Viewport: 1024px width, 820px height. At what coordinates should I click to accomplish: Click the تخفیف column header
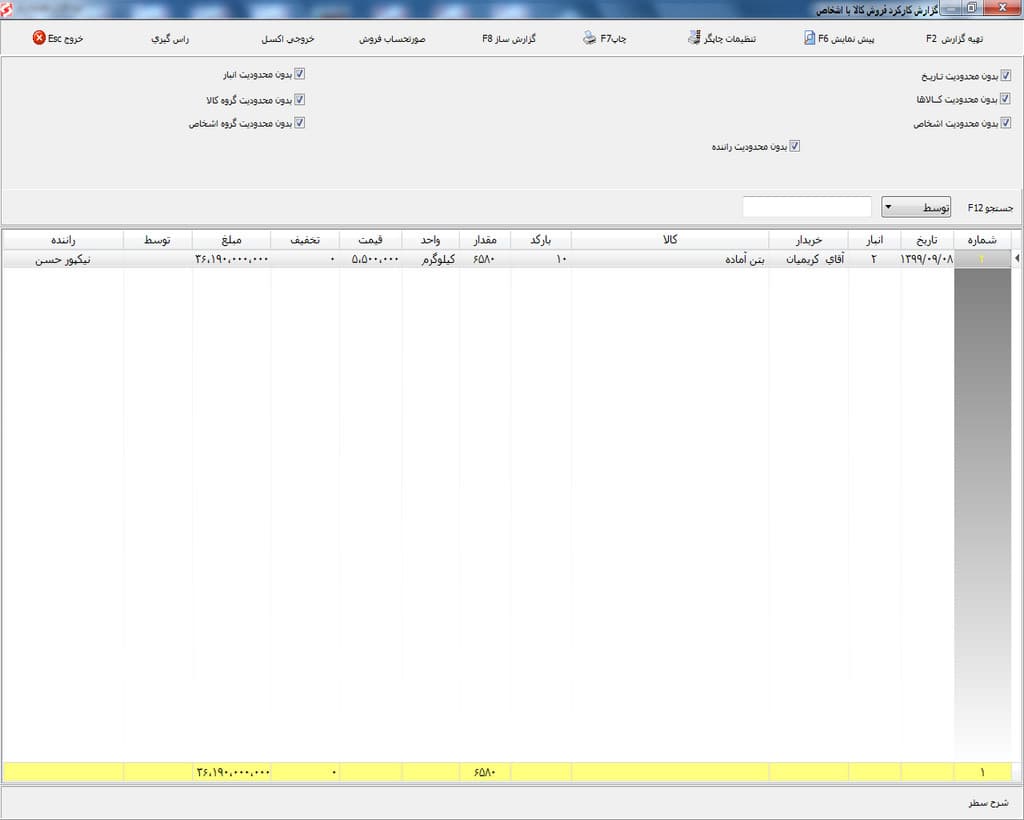pos(305,240)
